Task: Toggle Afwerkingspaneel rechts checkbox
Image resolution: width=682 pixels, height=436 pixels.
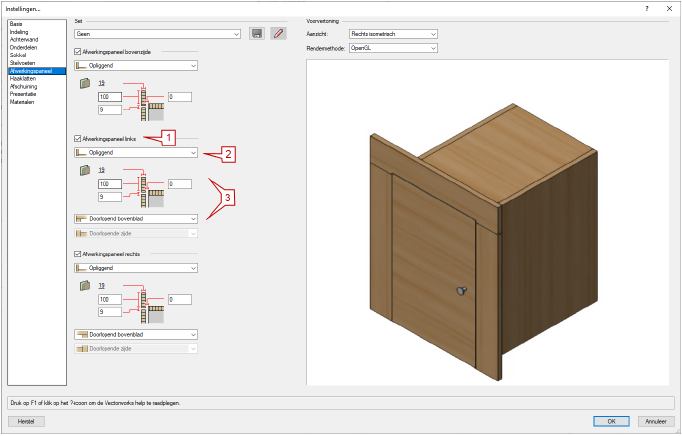Action: click(78, 254)
